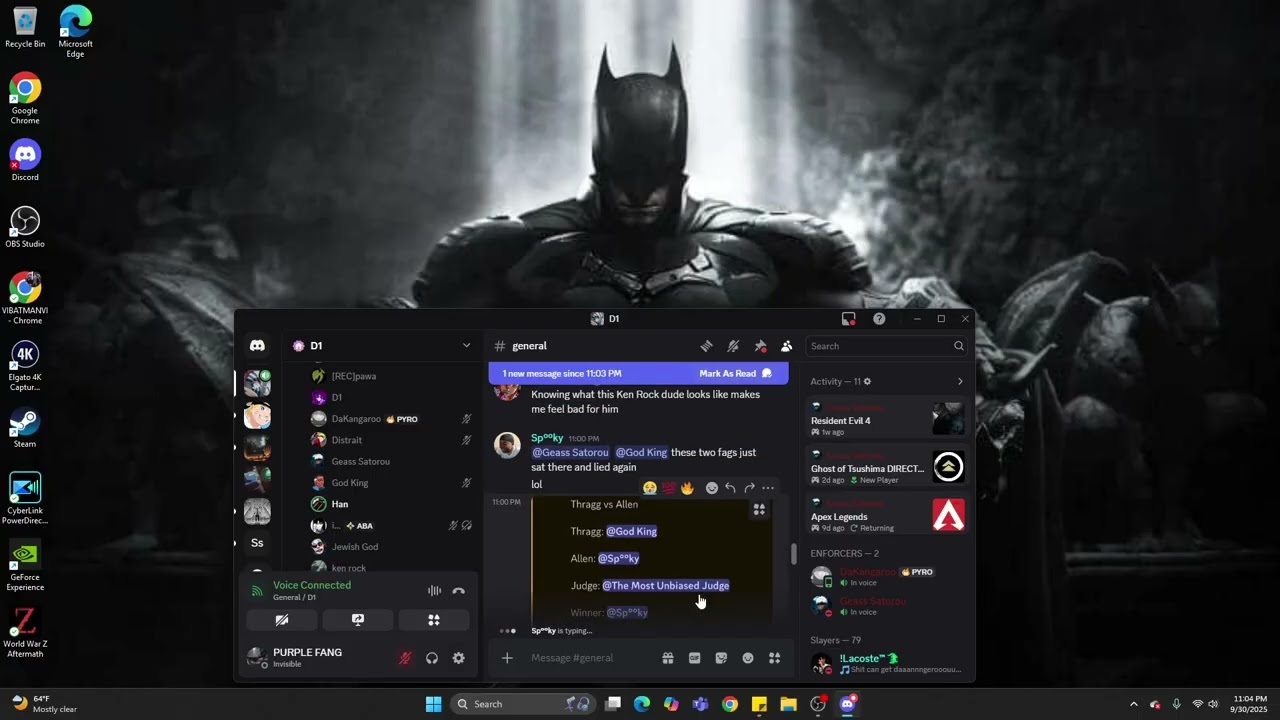The height and width of the screenshot is (720, 1280).
Task: Open Activity settings gear next to Activity
Action: (867, 381)
